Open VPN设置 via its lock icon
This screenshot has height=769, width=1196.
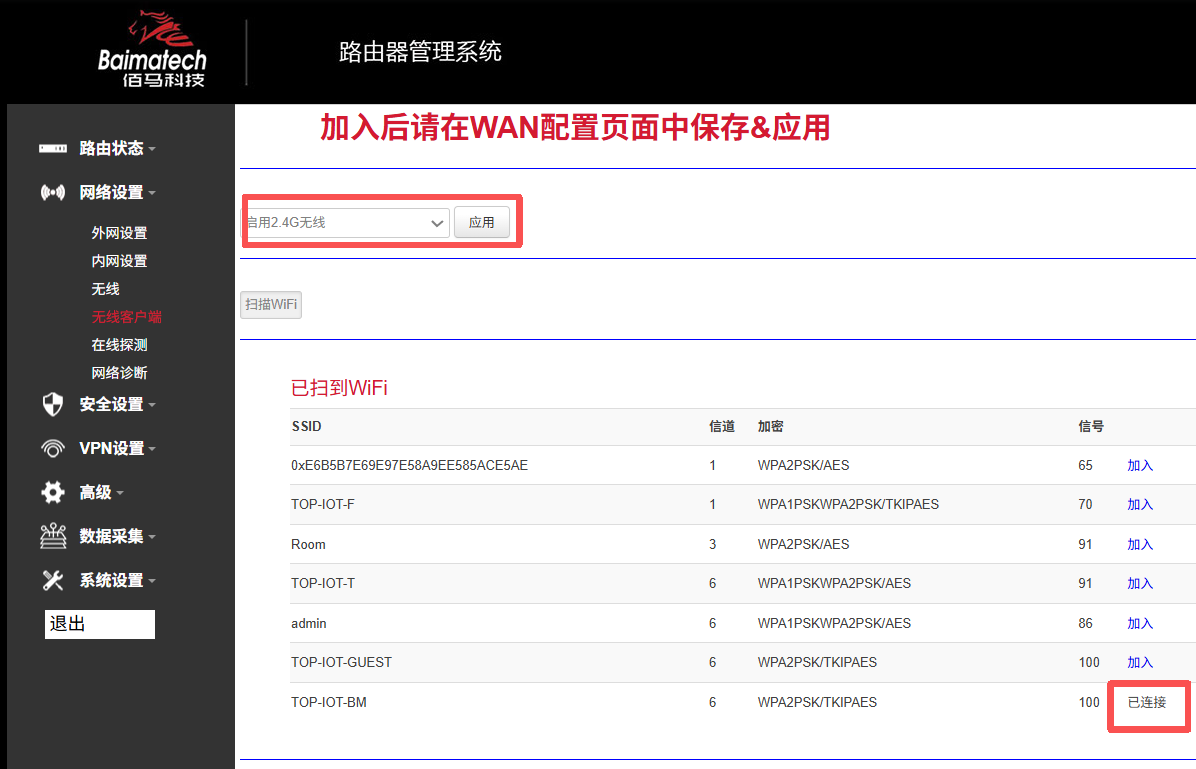[52, 448]
